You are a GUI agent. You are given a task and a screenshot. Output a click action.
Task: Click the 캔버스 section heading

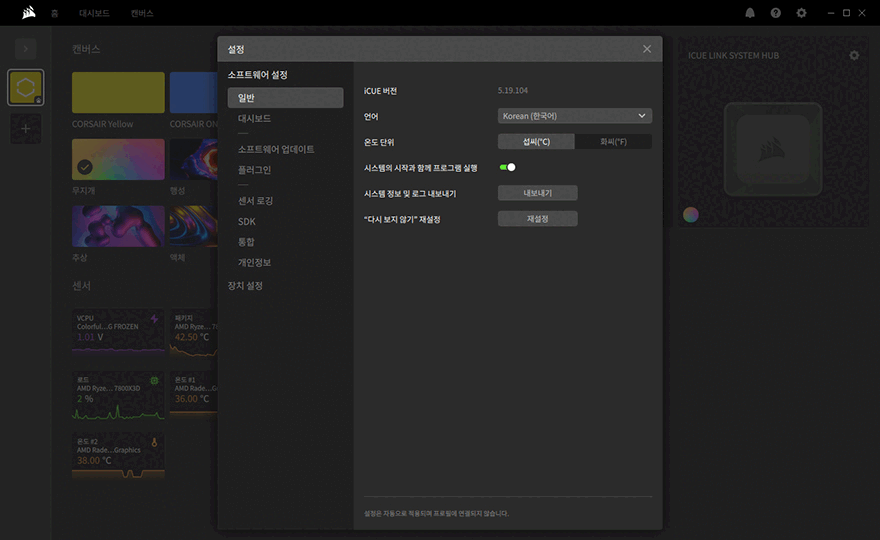[x=86, y=49]
